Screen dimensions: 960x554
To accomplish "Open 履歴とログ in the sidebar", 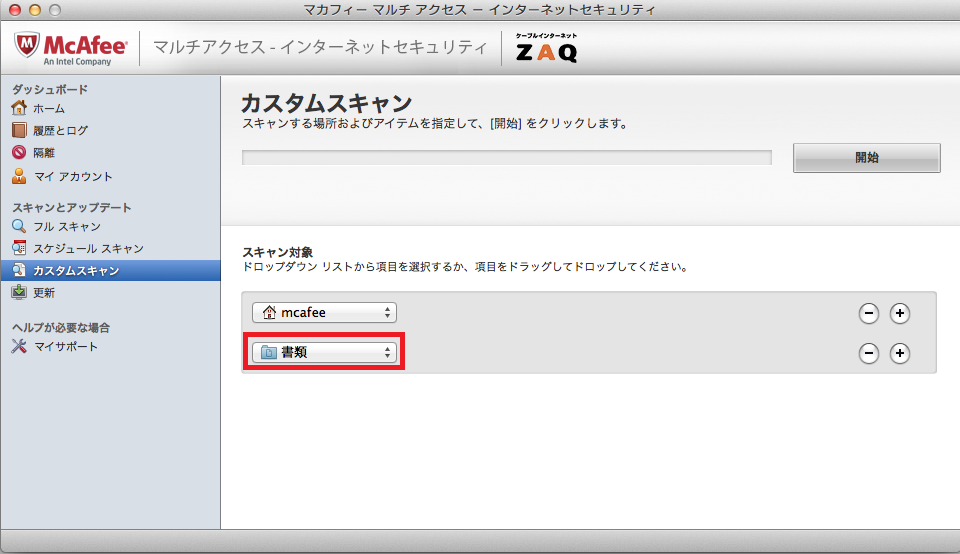I will (x=61, y=130).
